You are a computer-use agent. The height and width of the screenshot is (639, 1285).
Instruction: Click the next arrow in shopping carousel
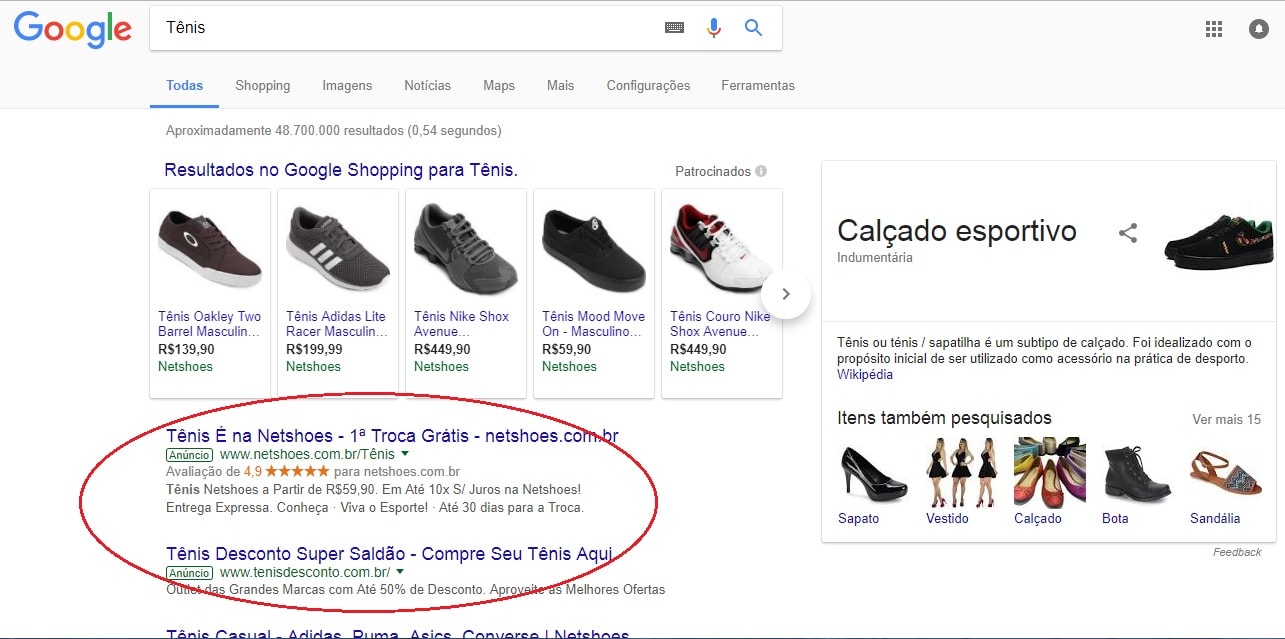785,294
